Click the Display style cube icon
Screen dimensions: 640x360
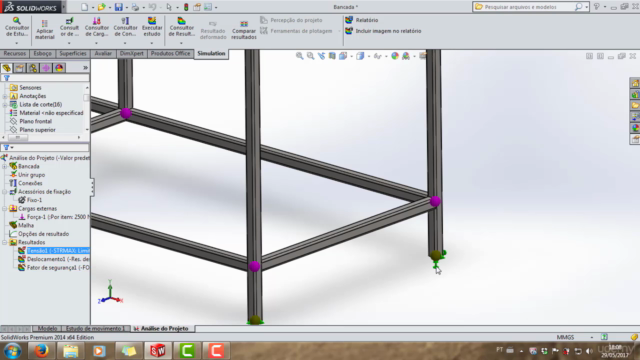(x=360, y=56)
